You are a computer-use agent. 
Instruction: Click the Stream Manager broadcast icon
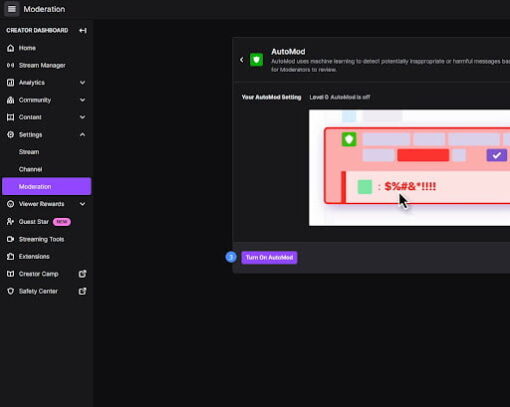(11, 65)
